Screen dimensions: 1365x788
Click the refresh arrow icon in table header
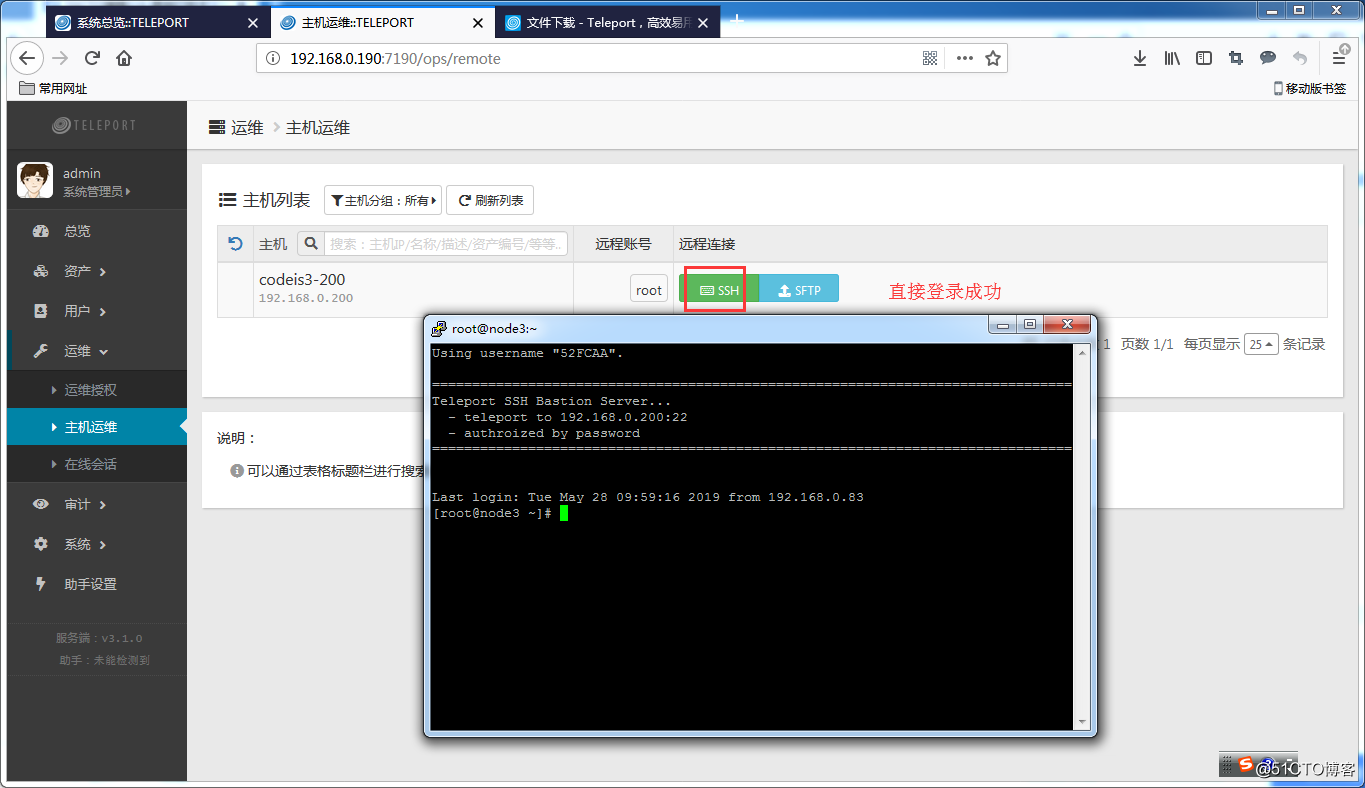[x=235, y=243]
